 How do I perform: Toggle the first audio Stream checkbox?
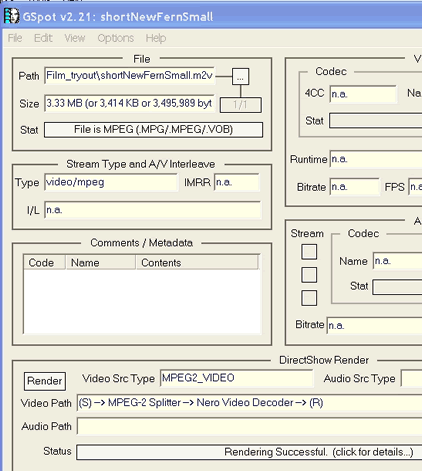coord(309,251)
